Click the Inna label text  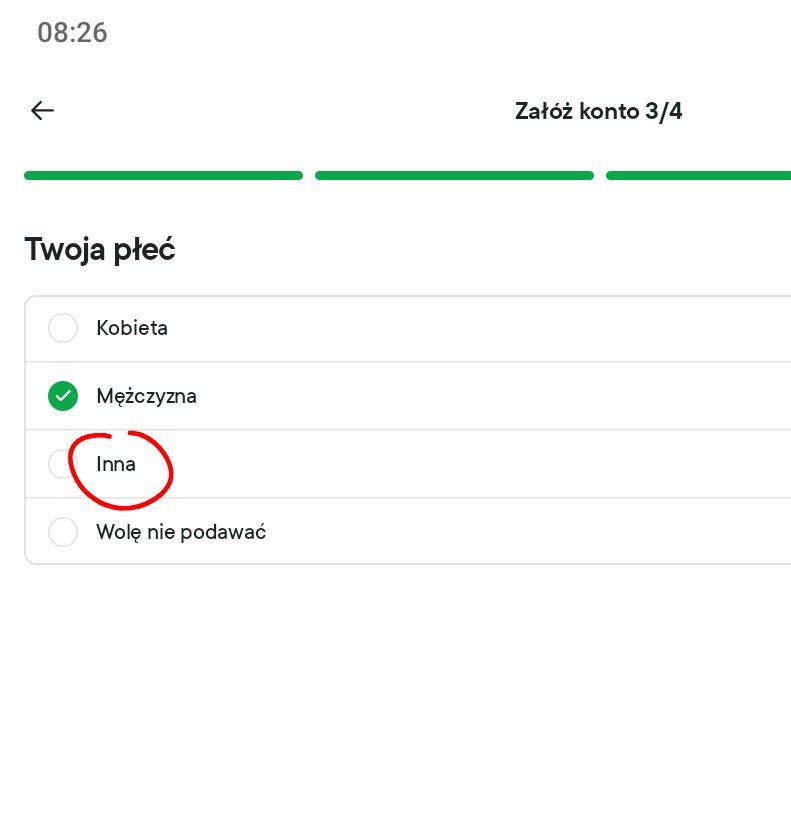116,464
